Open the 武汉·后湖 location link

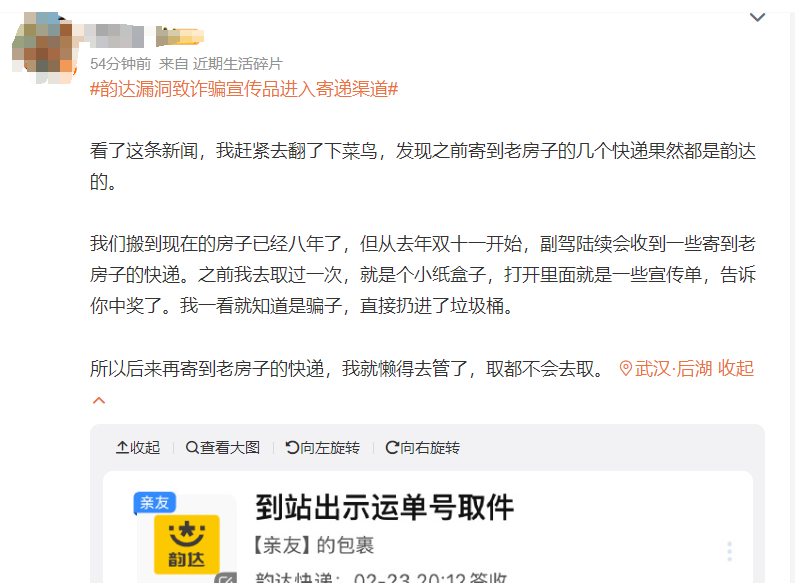[x=673, y=369]
